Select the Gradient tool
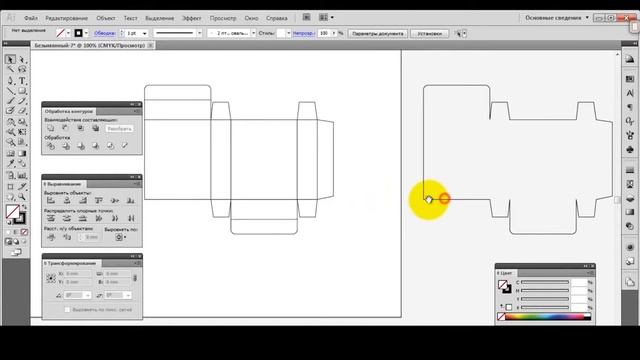Viewport: 640px width, 360px height. click(22, 153)
